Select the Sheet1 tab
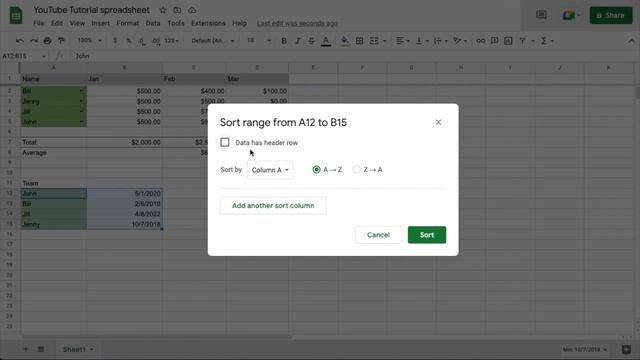 point(78,349)
